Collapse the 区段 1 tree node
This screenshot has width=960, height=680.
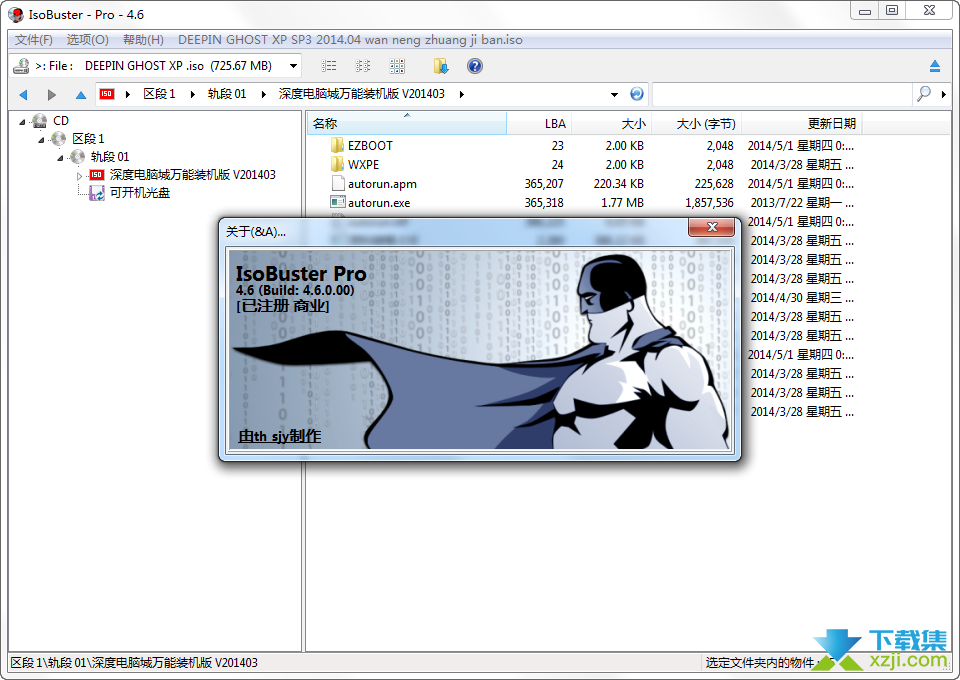click(x=42, y=140)
